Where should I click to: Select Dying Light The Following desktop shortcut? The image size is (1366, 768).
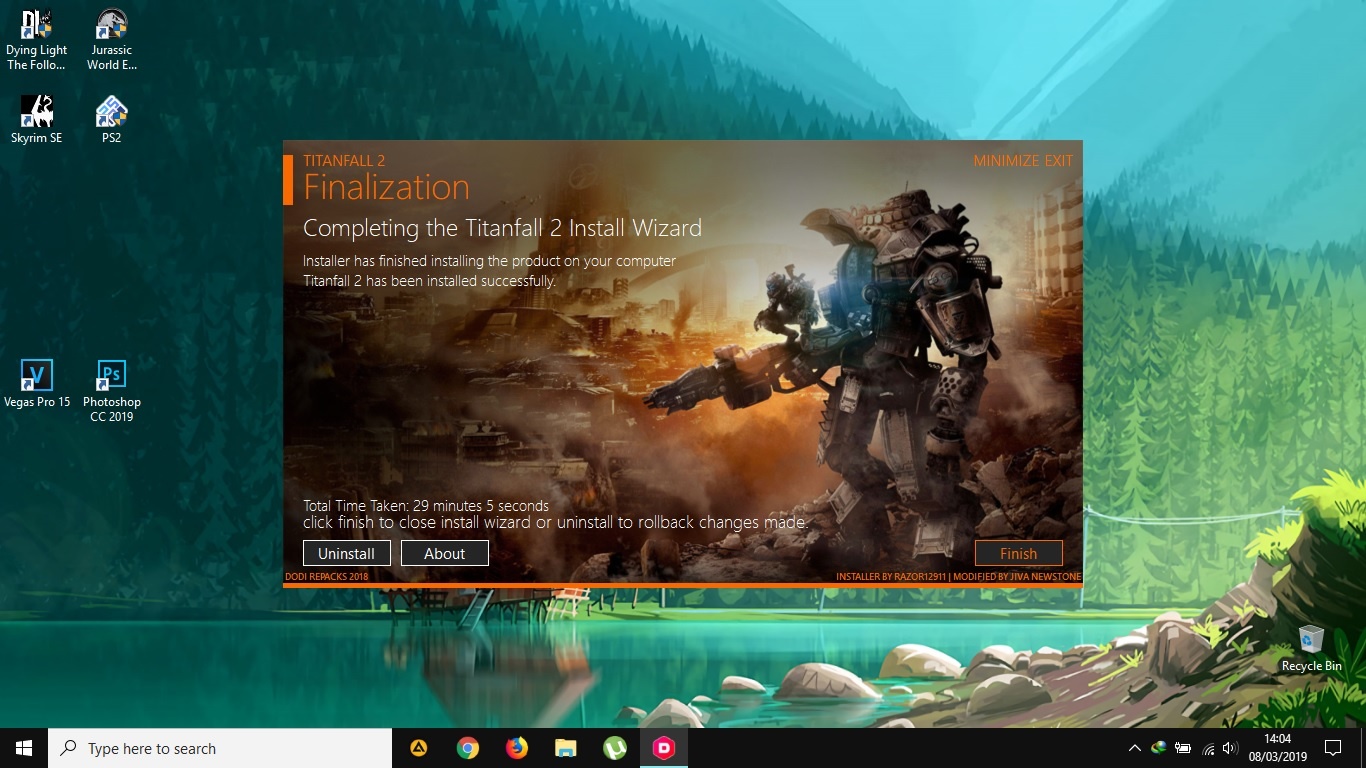pyautogui.click(x=37, y=40)
